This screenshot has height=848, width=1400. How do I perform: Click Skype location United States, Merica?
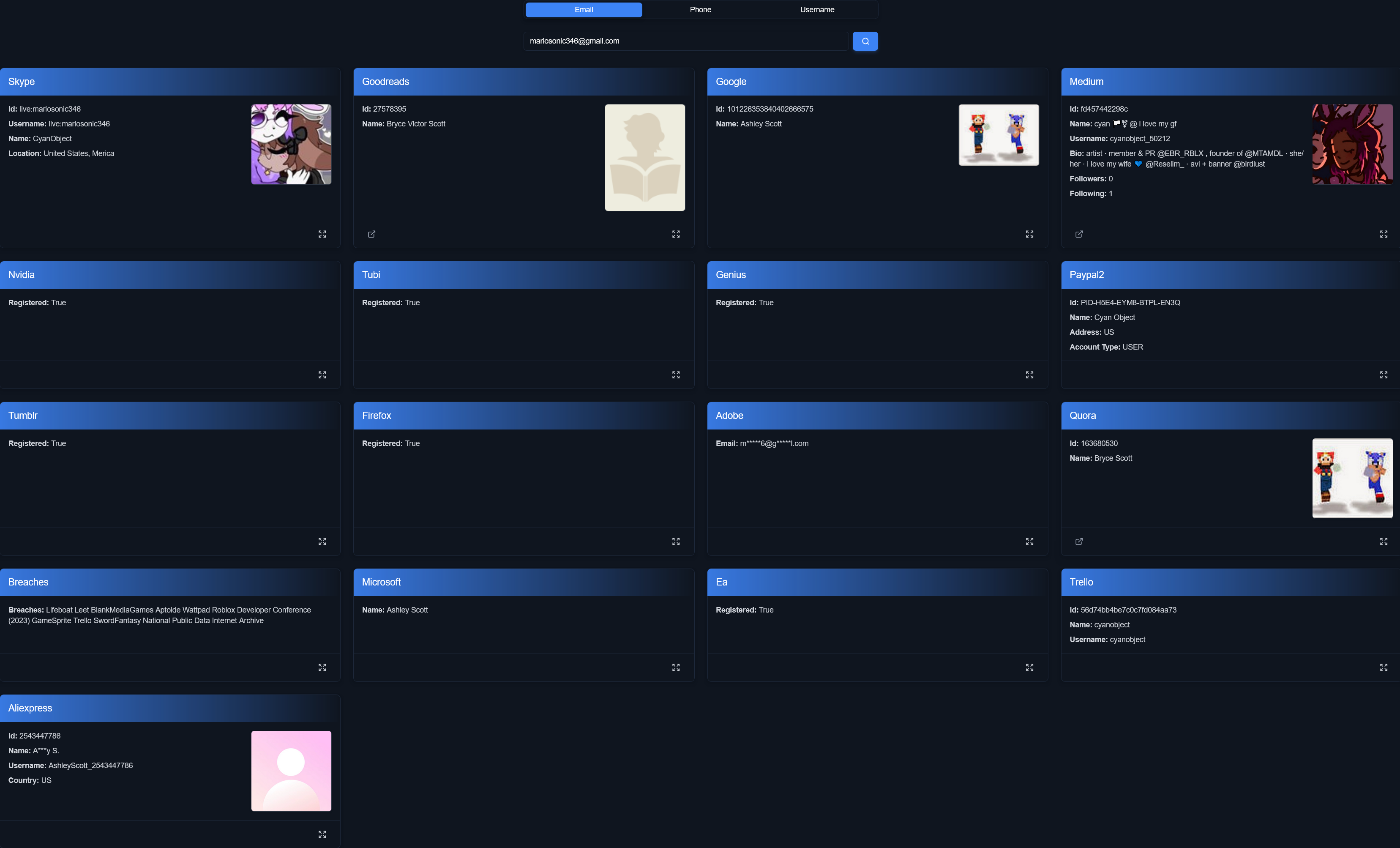61,153
